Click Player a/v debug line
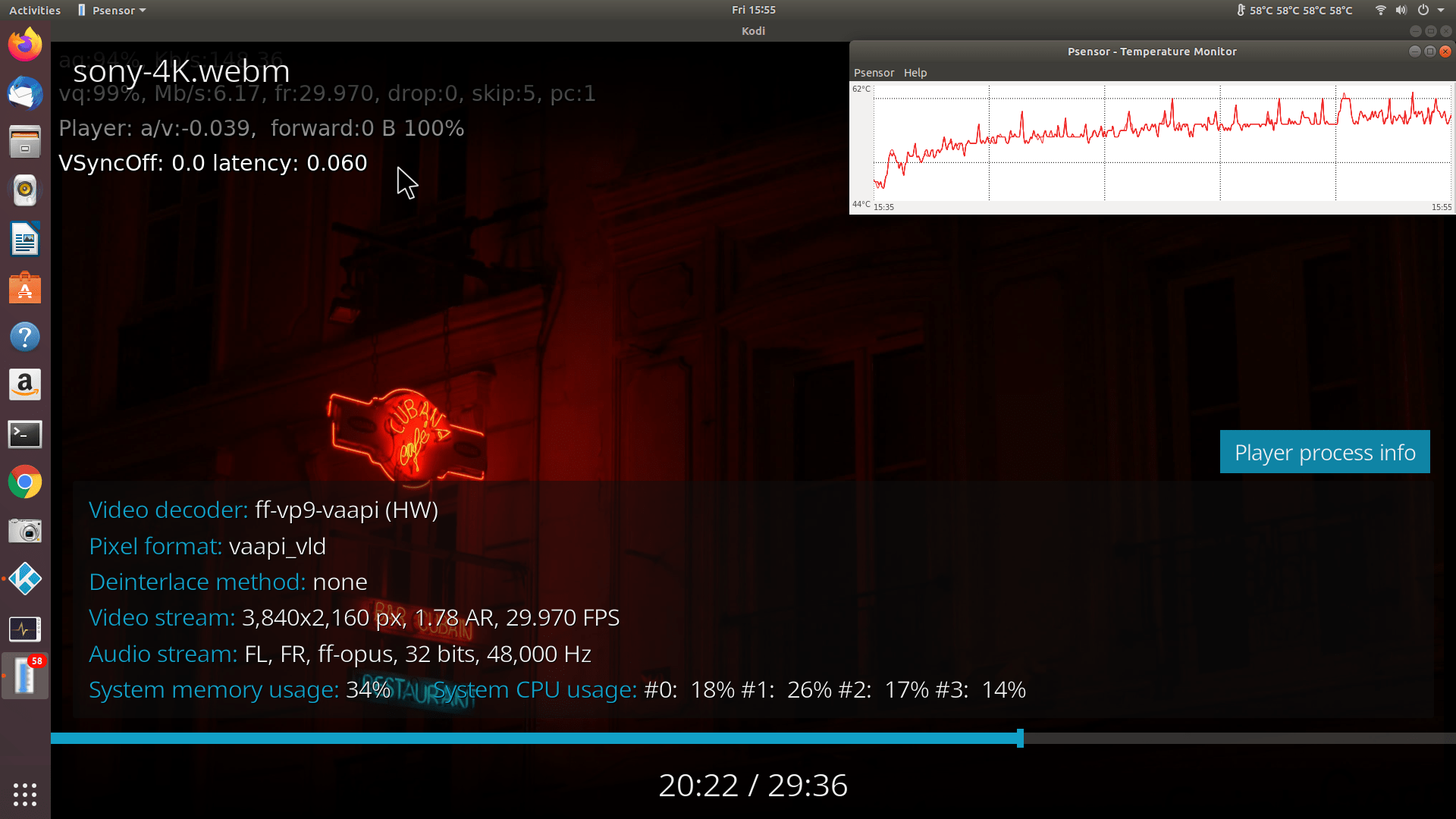Image resolution: width=1456 pixels, height=819 pixels. click(x=262, y=128)
